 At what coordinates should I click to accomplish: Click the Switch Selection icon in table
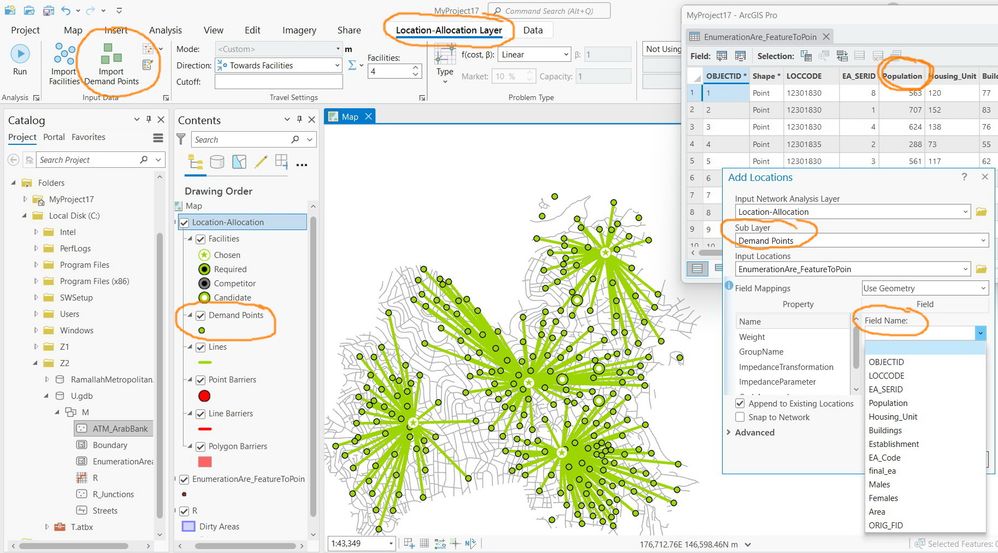[x=842, y=56]
